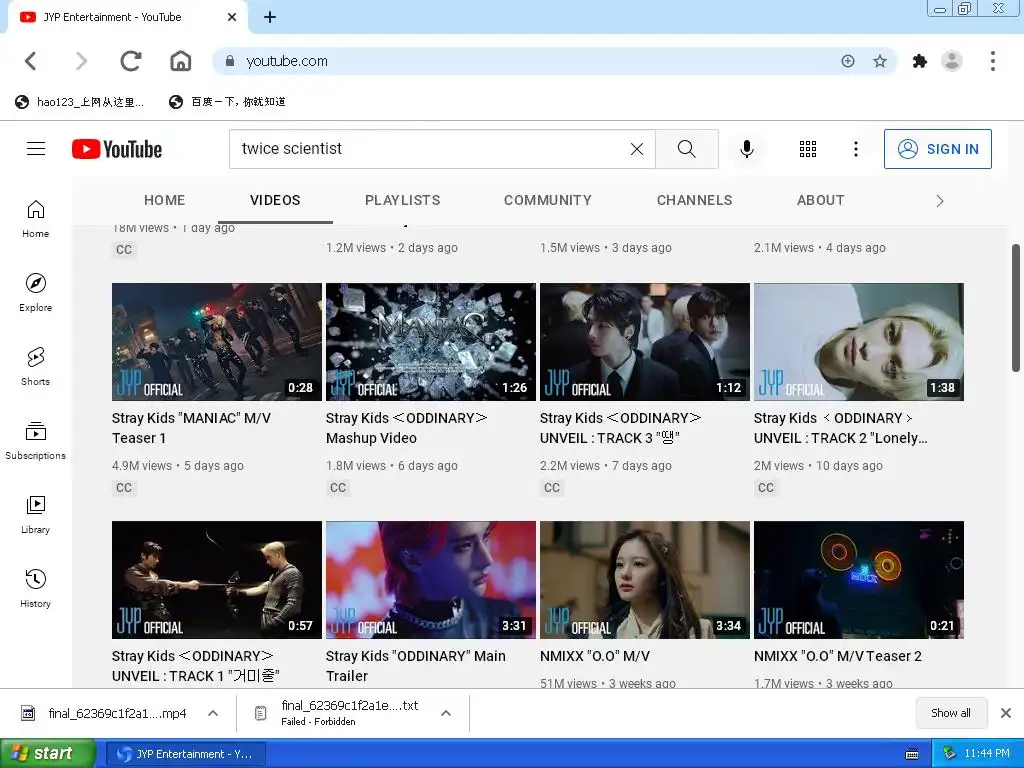Expand options for downloaded mp4 file

coord(213,713)
